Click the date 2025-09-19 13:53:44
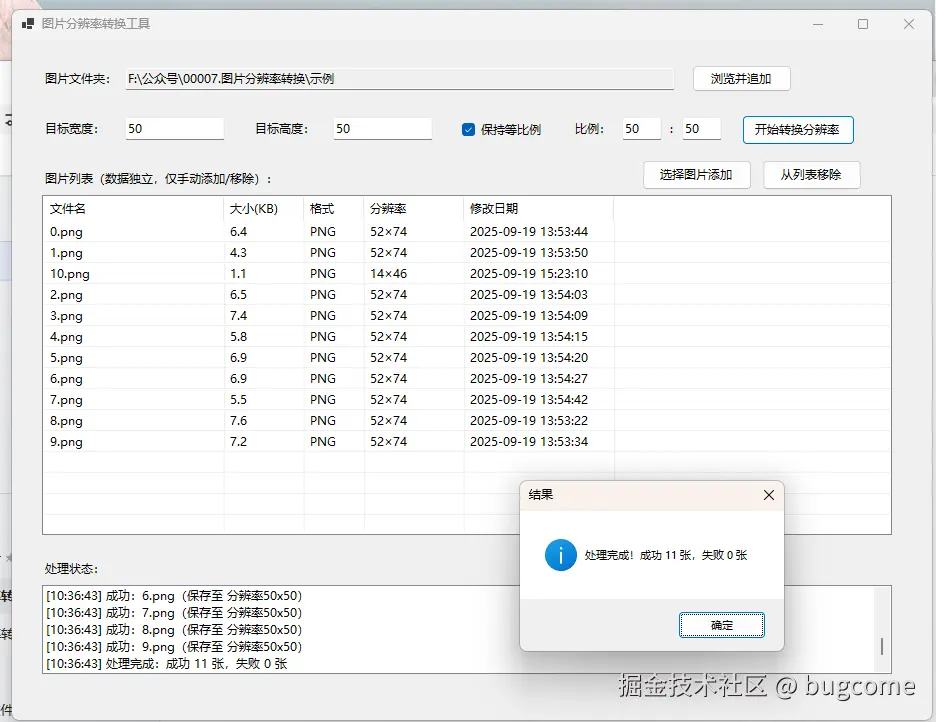This screenshot has width=936, height=722. click(529, 232)
